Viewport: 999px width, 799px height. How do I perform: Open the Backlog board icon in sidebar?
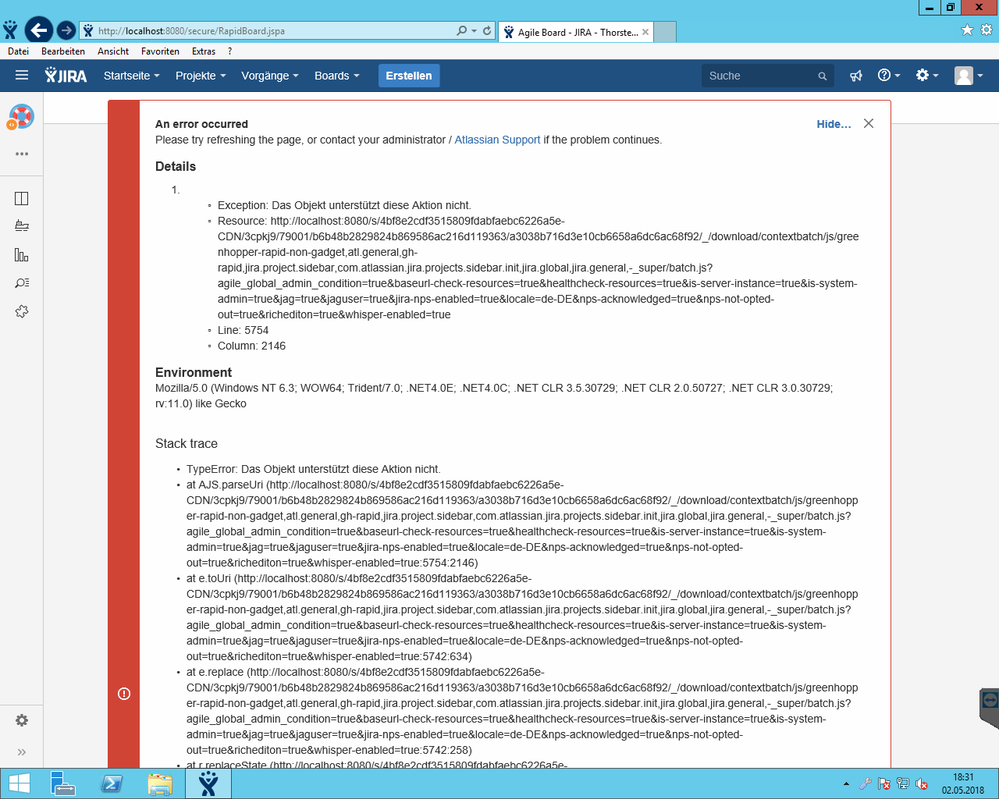click(x=21, y=198)
